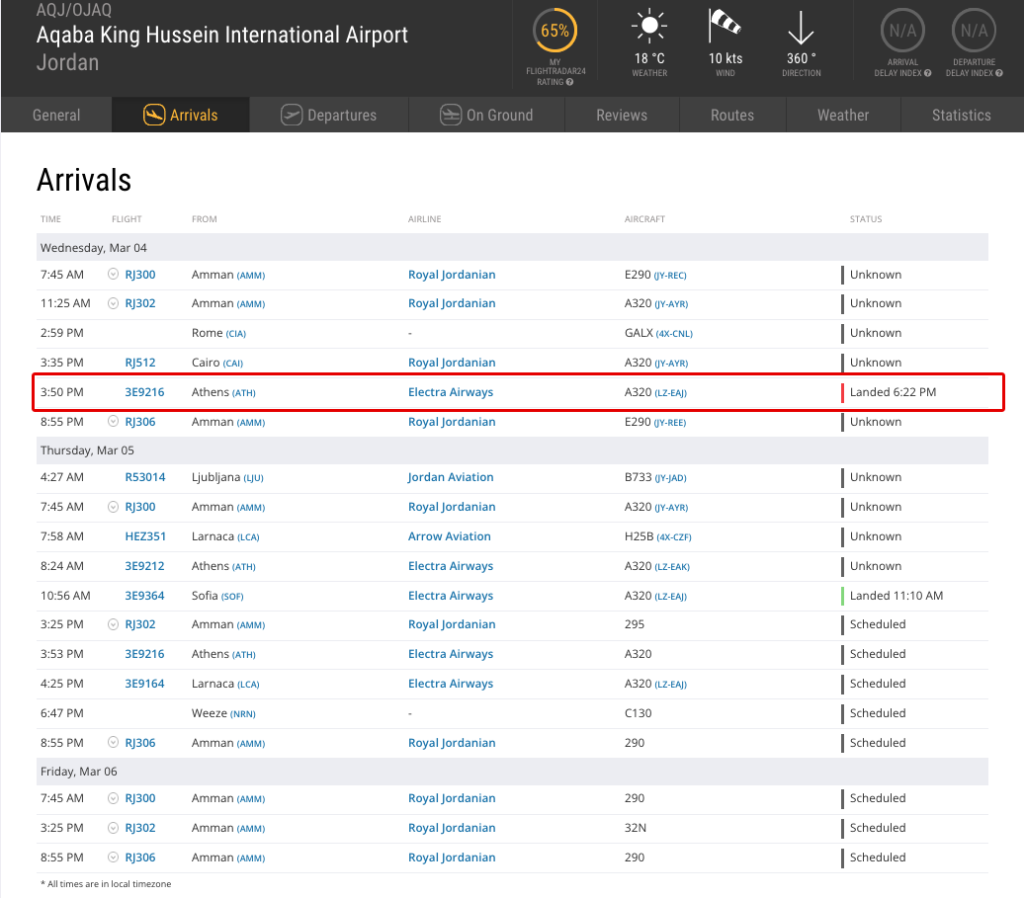Click the Departure Delay Index N/A circle

[x=973, y=31]
